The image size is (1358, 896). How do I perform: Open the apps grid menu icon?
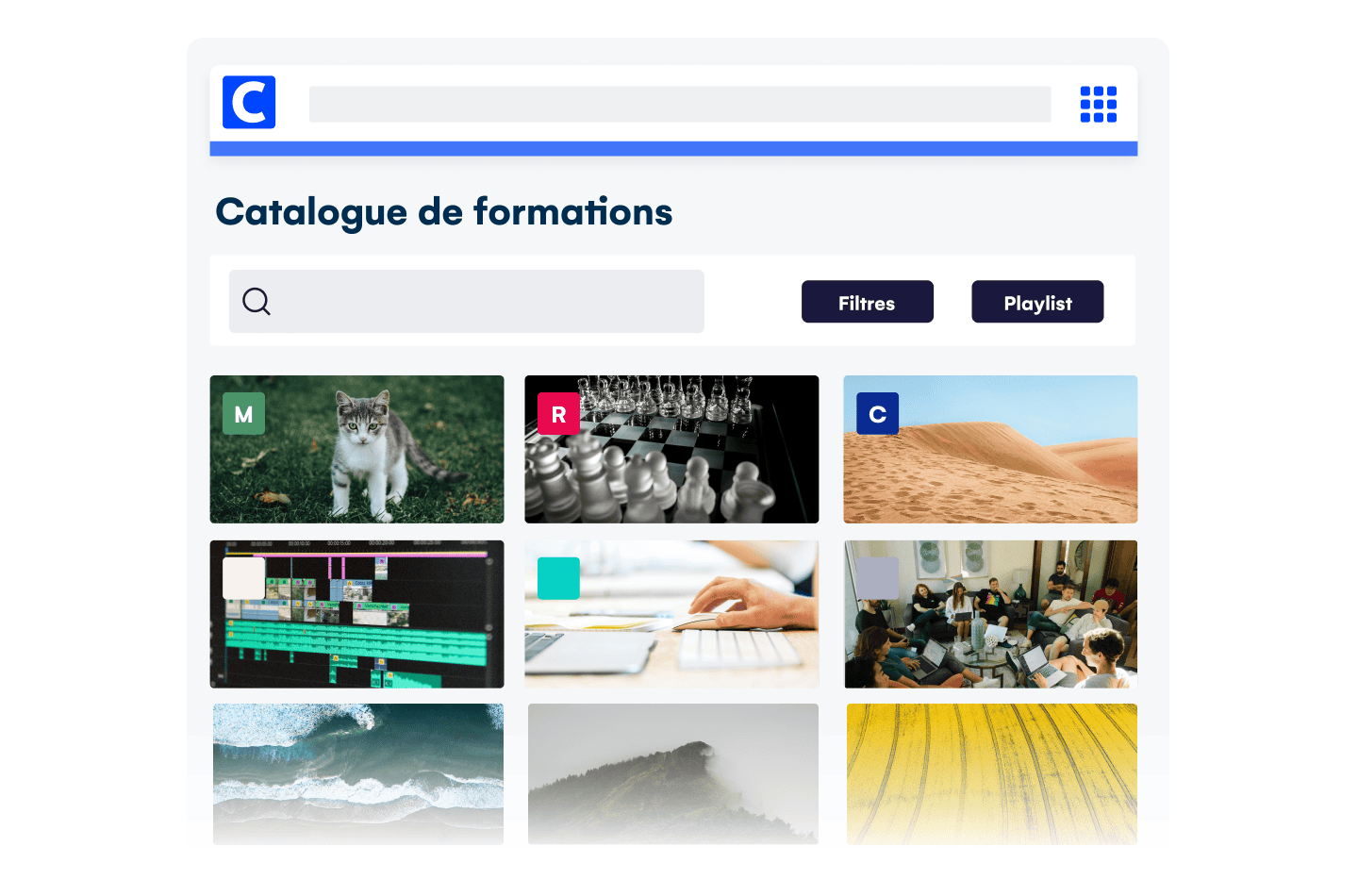click(1098, 104)
